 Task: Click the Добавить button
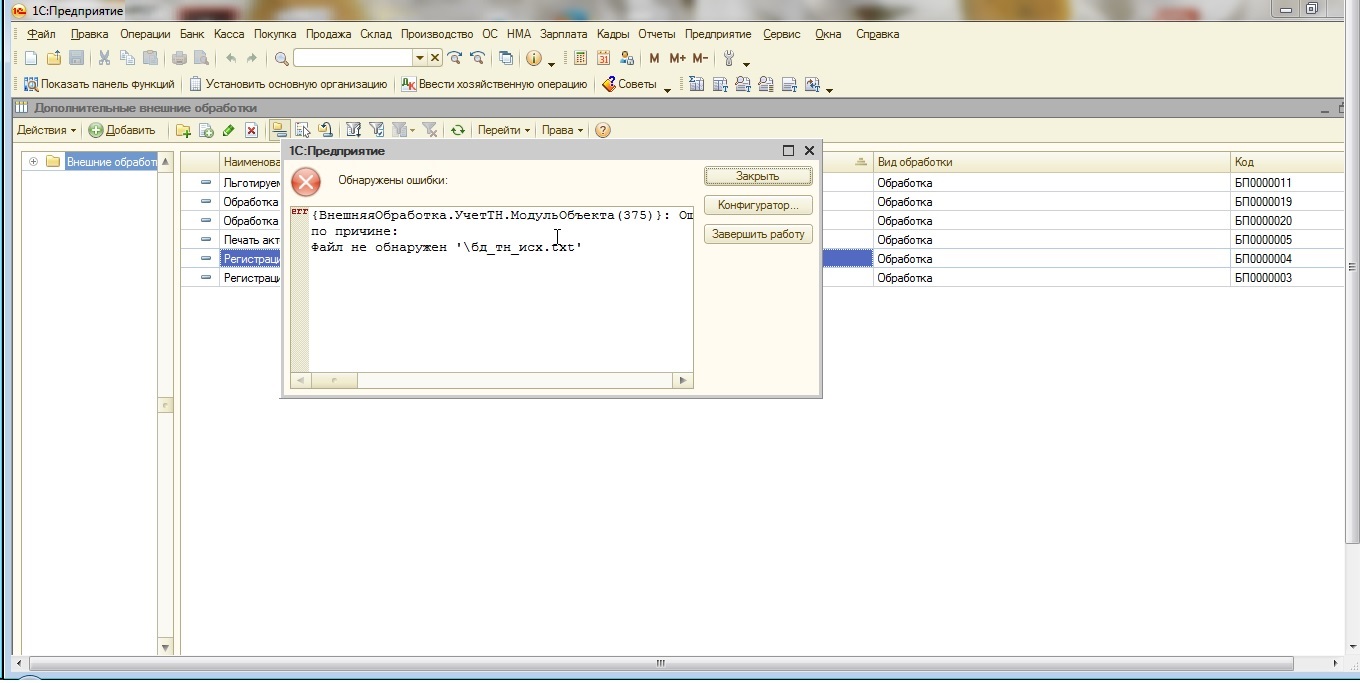click(122, 130)
